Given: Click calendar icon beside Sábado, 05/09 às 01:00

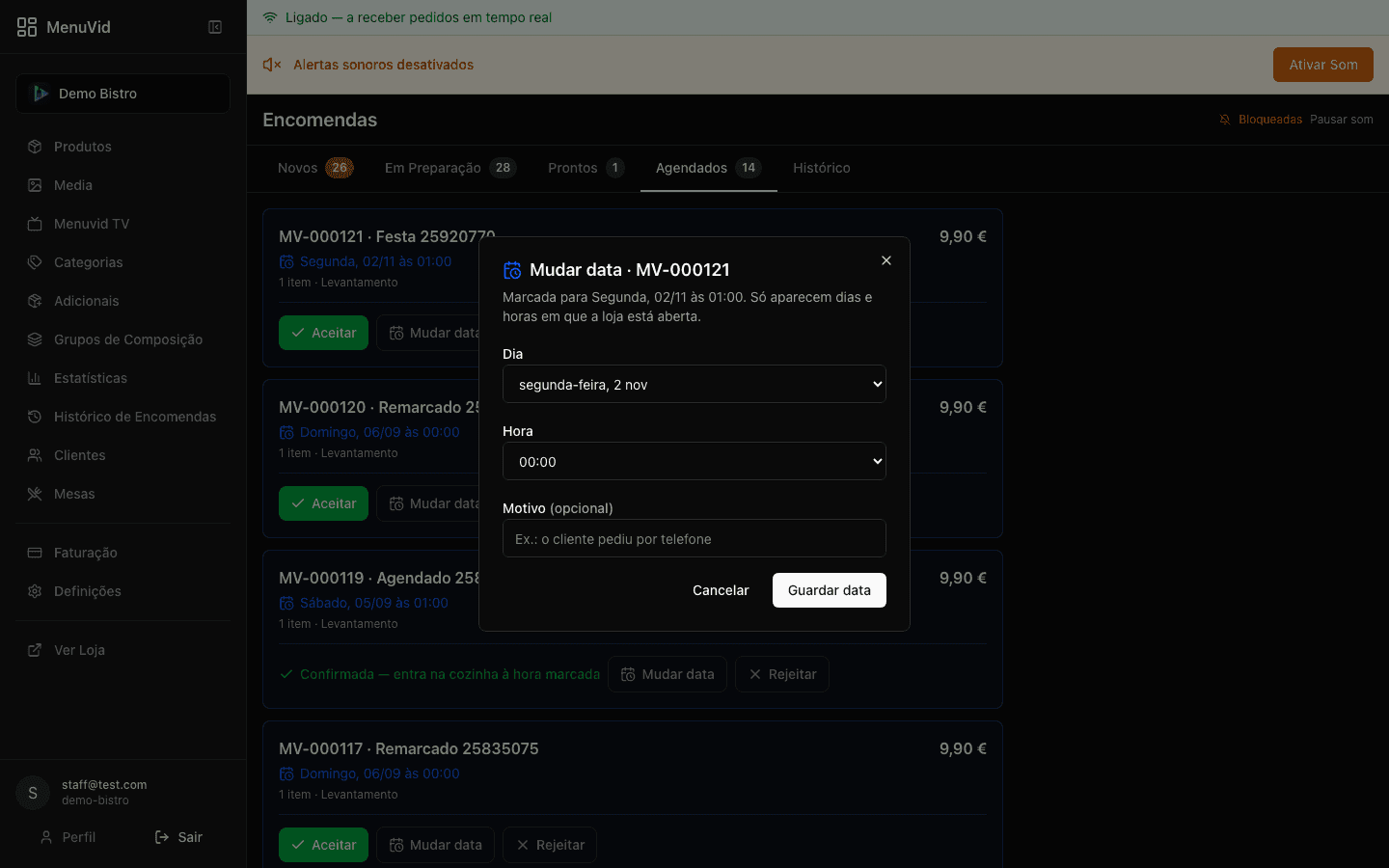Looking at the screenshot, I should (286, 603).
